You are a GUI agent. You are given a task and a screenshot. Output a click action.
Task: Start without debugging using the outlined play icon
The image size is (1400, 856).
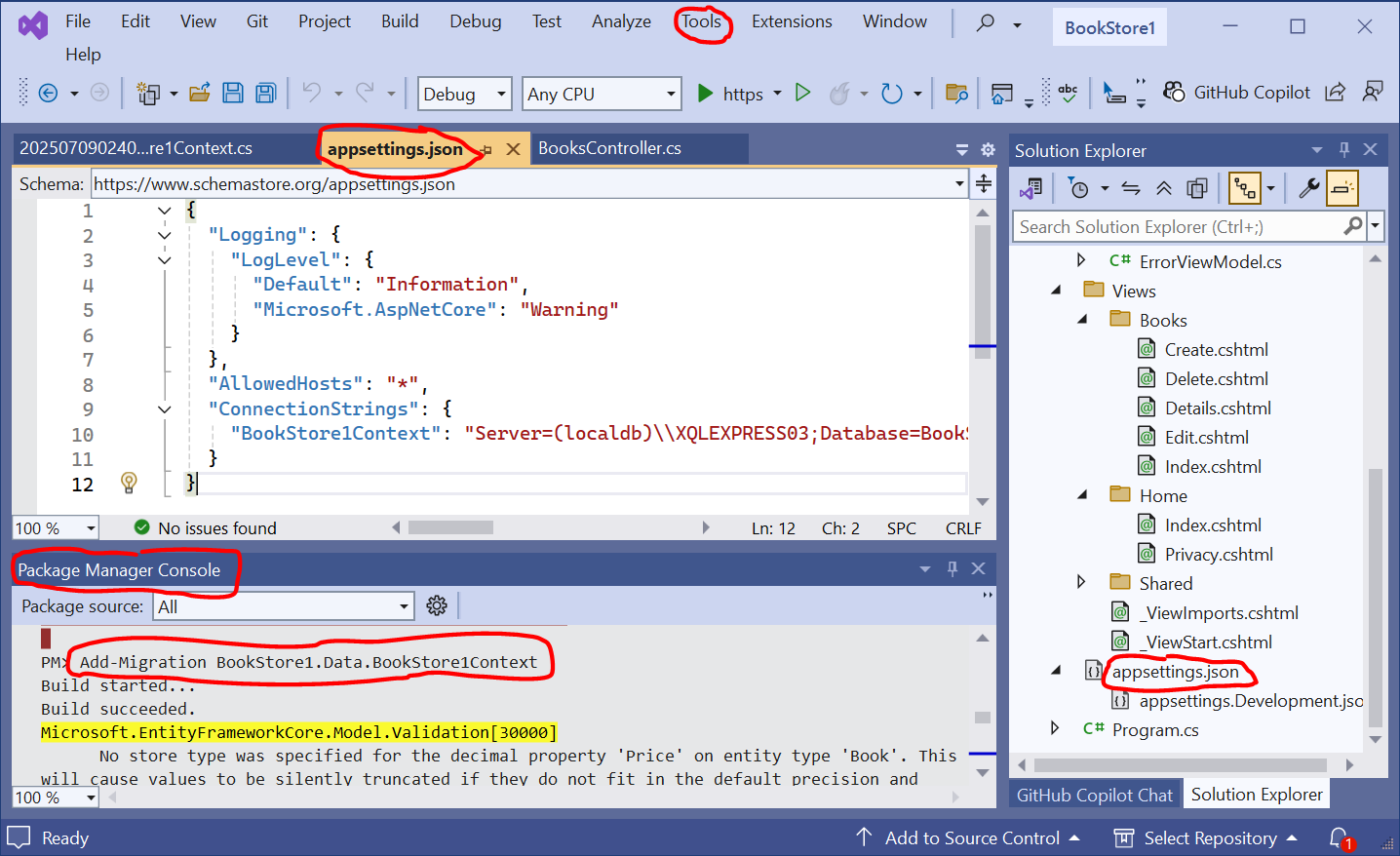[803, 93]
